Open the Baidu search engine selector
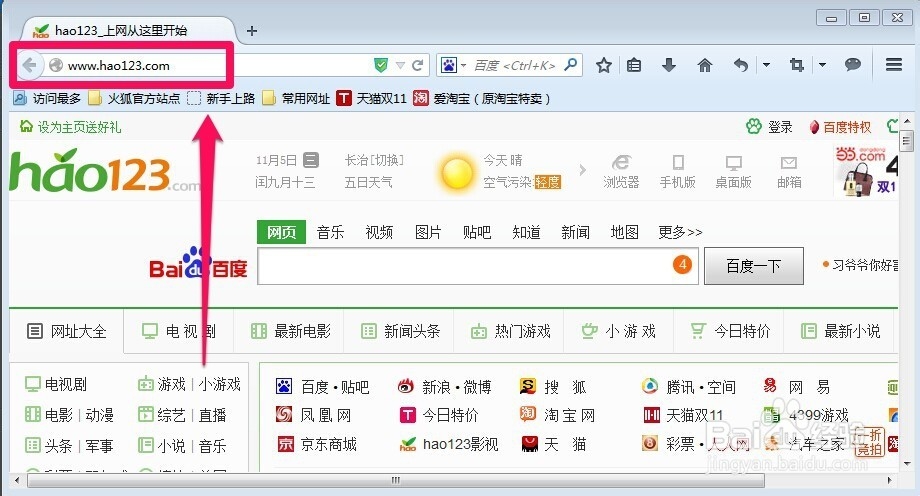This screenshot has width=920, height=496. 452,65
